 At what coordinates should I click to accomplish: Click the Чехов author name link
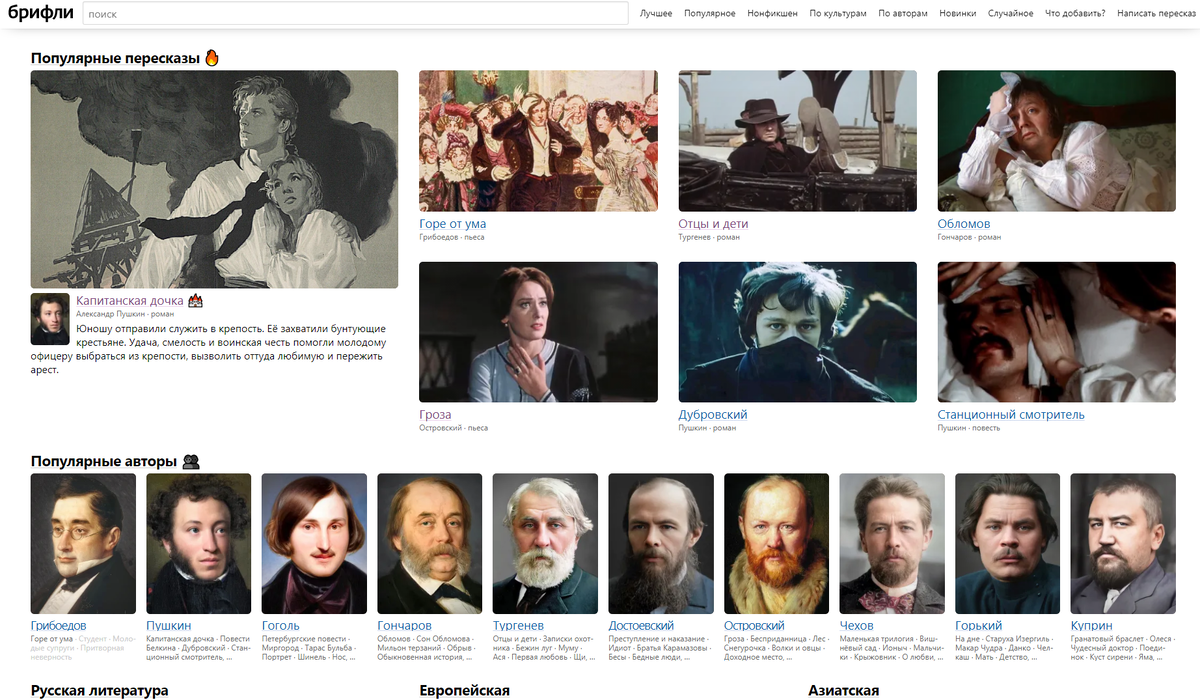(x=857, y=626)
